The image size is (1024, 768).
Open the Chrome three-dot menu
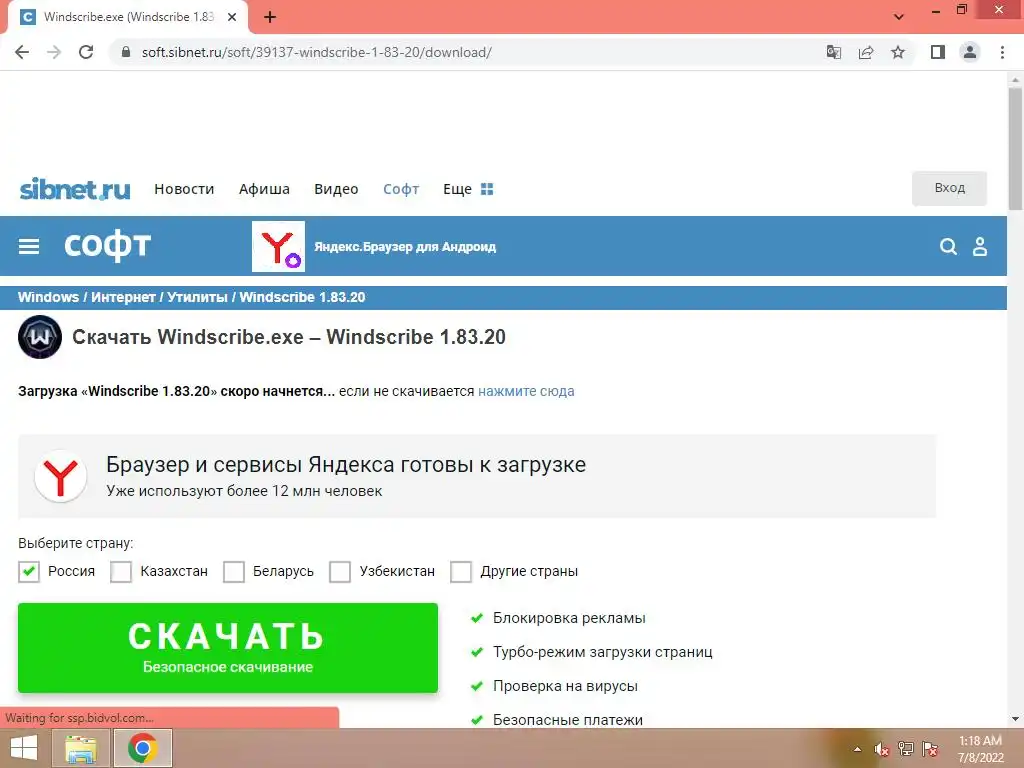tap(1002, 52)
